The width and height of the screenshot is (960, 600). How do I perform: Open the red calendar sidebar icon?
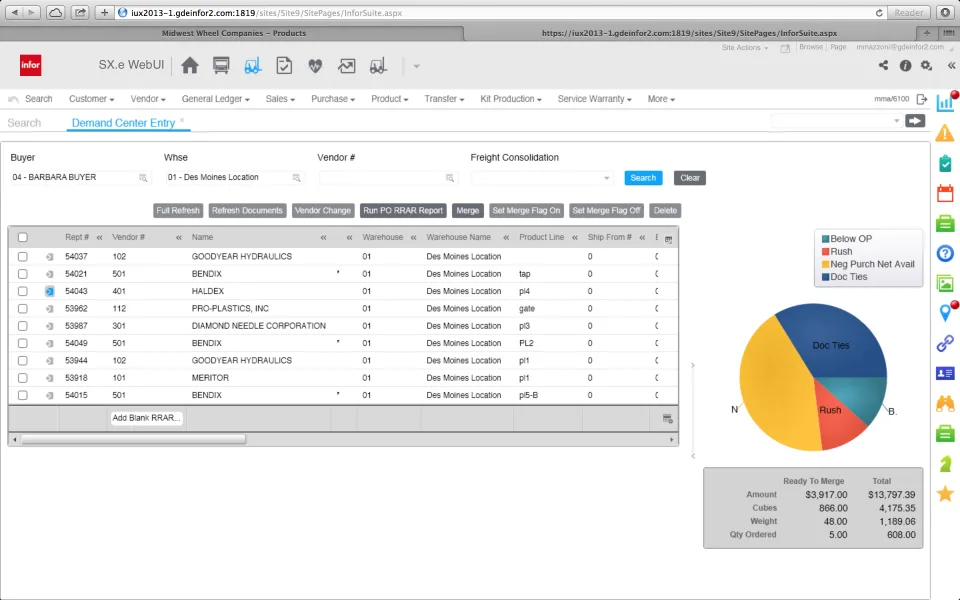945,193
